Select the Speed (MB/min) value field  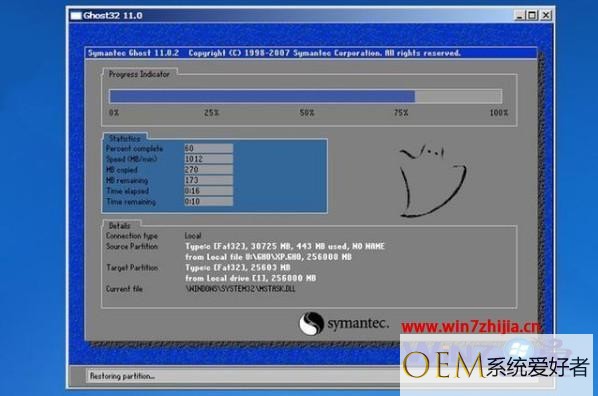[x=208, y=159]
